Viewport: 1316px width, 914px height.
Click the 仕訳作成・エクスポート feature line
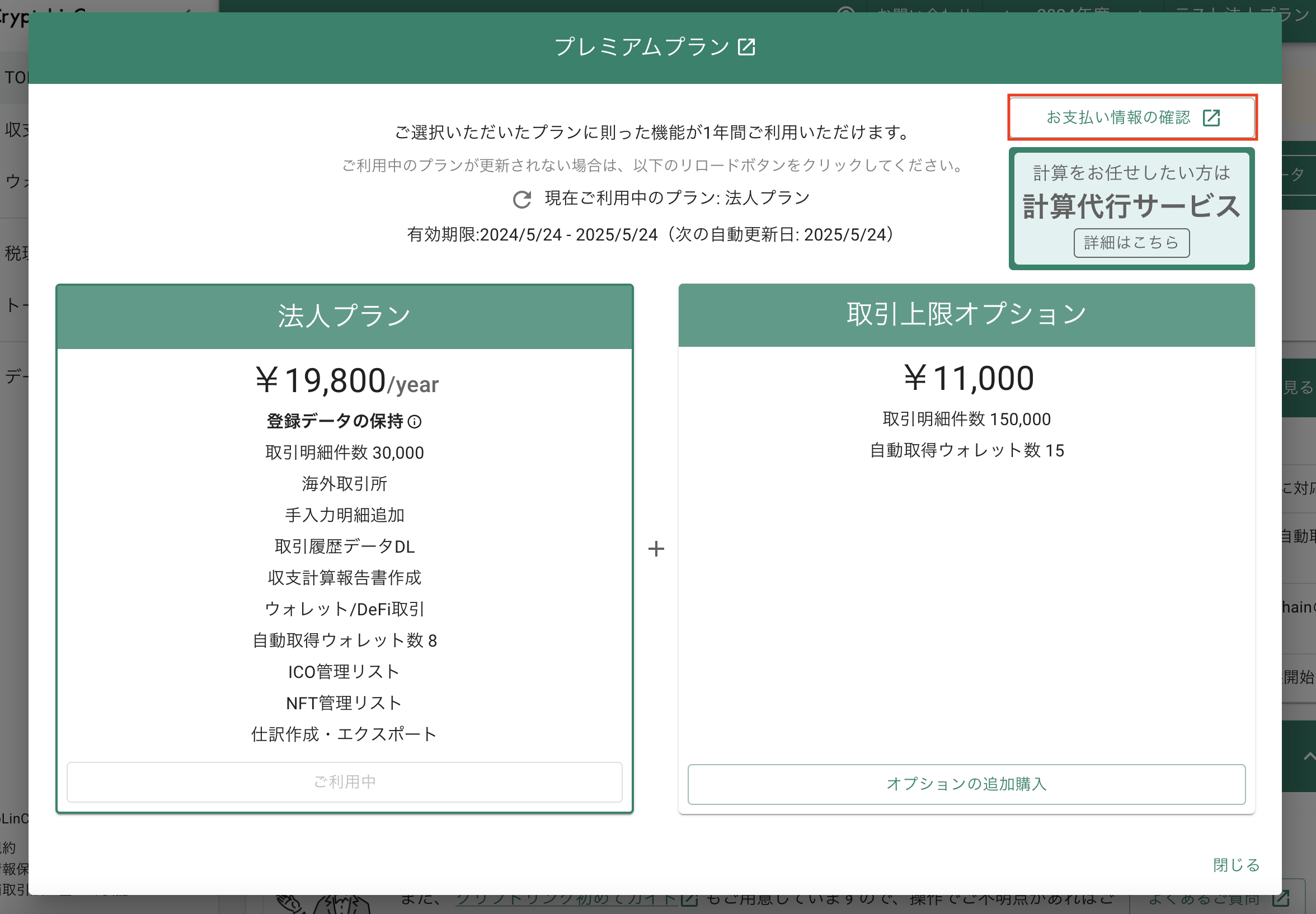pyautogui.click(x=344, y=734)
